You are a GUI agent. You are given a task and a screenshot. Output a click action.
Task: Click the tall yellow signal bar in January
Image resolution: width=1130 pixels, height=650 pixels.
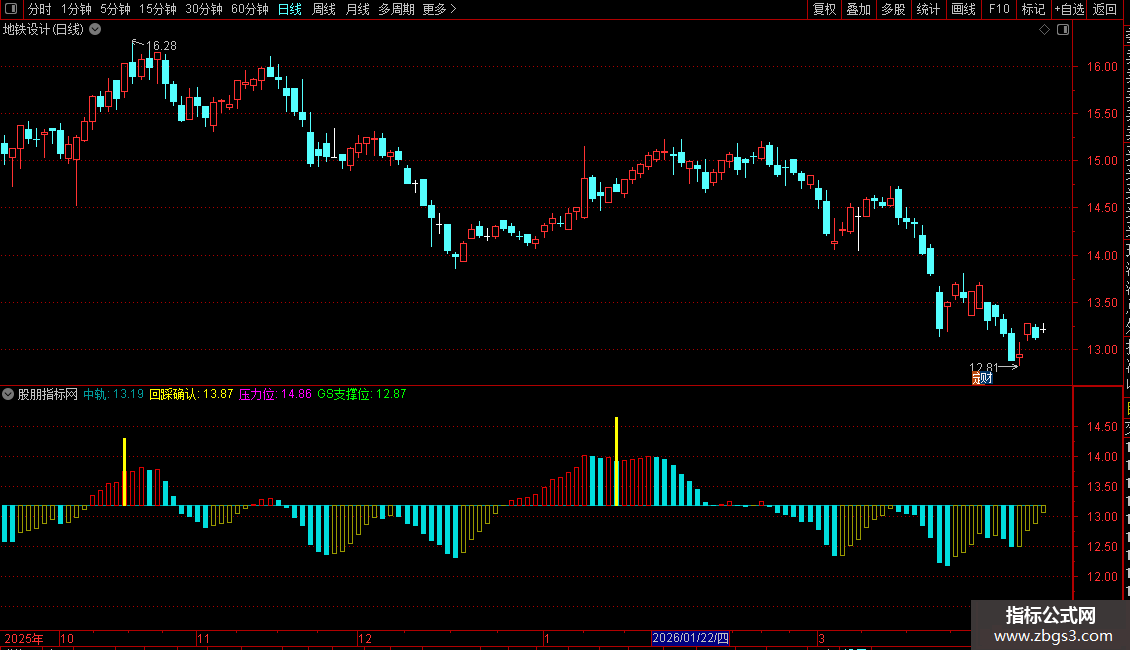[616, 461]
